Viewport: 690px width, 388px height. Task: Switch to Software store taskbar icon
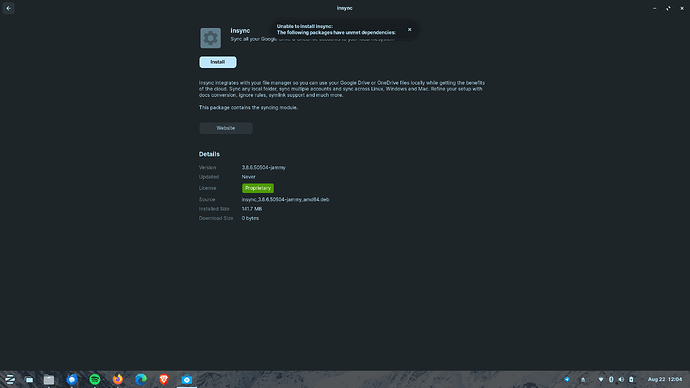coord(187,379)
